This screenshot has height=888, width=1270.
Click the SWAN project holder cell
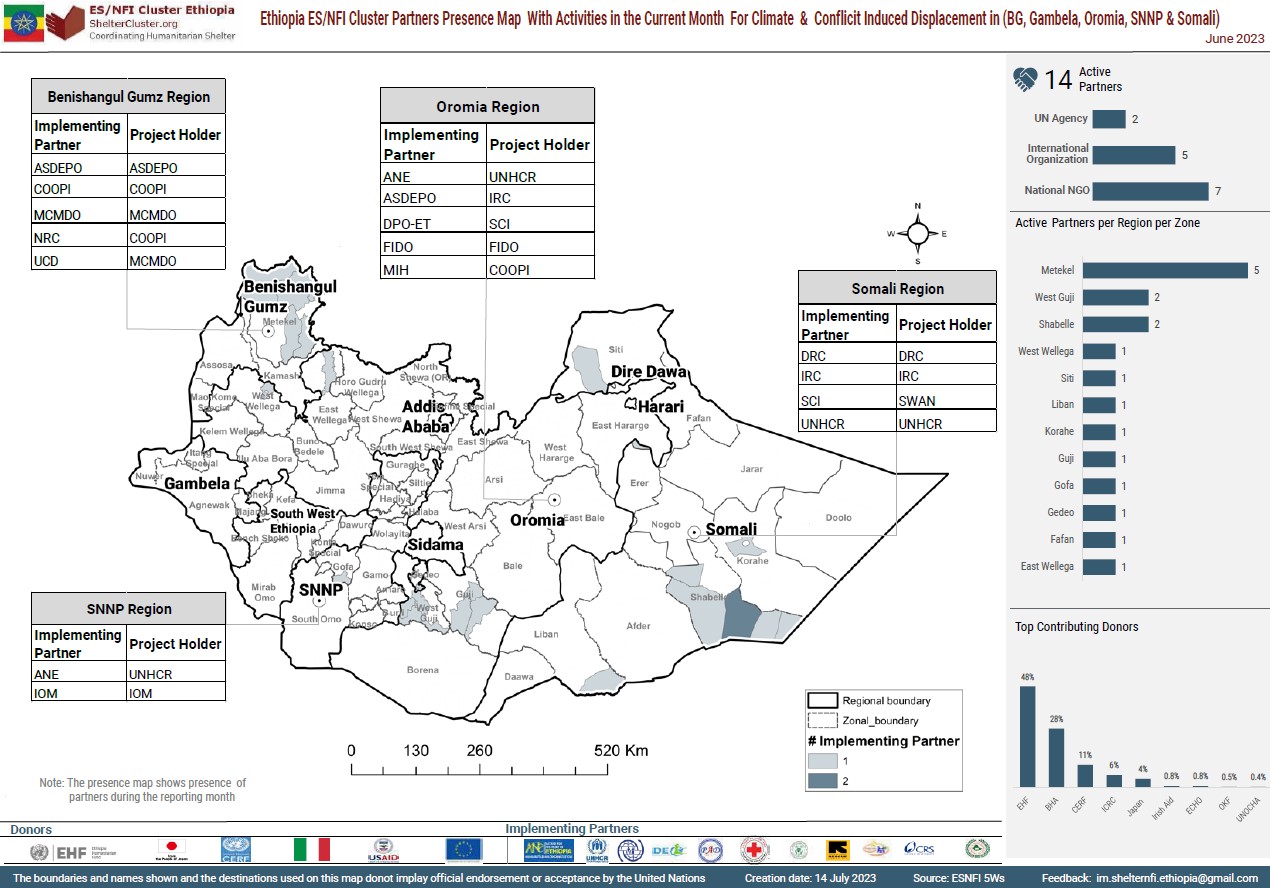coord(946,401)
